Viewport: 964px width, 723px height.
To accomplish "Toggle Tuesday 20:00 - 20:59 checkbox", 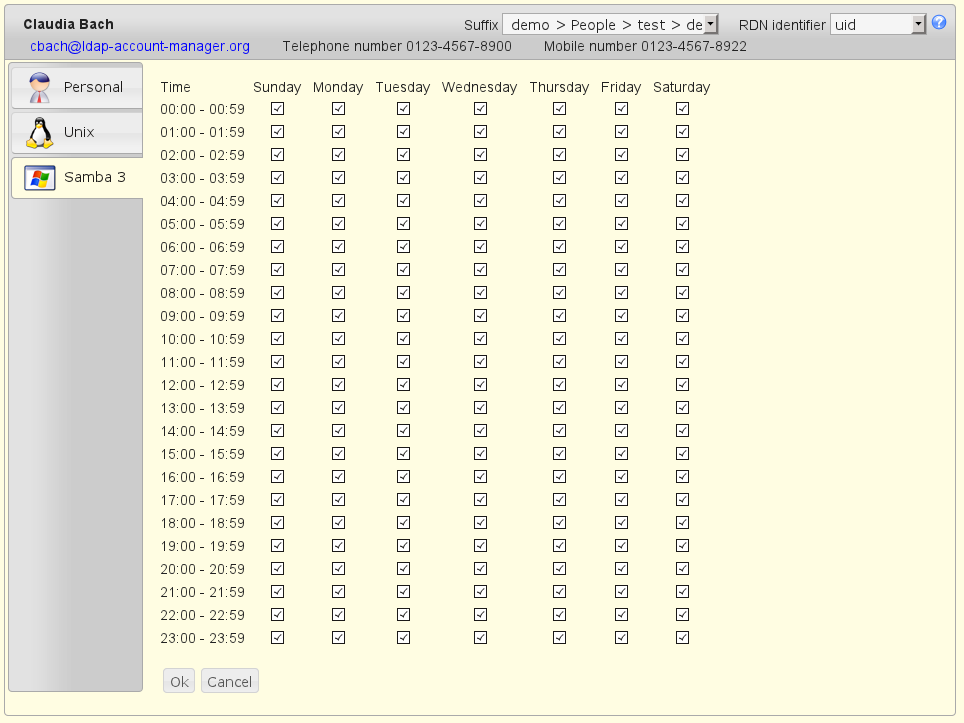I will click(x=403, y=569).
